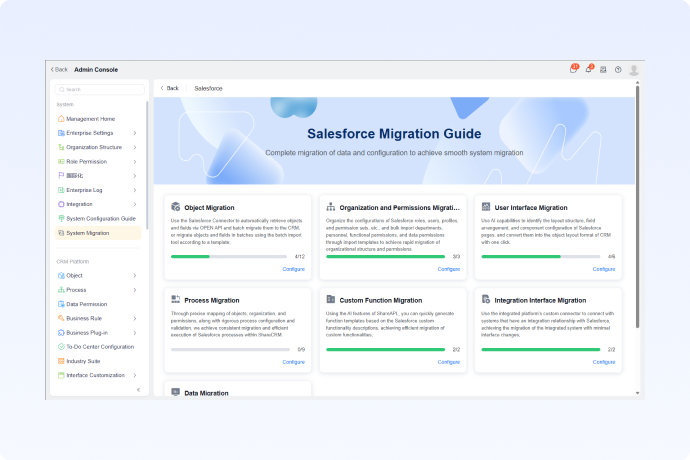Click the Organization and Permissions Migration card icon
This screenshot has width=690, height=460.
[330, 207]
